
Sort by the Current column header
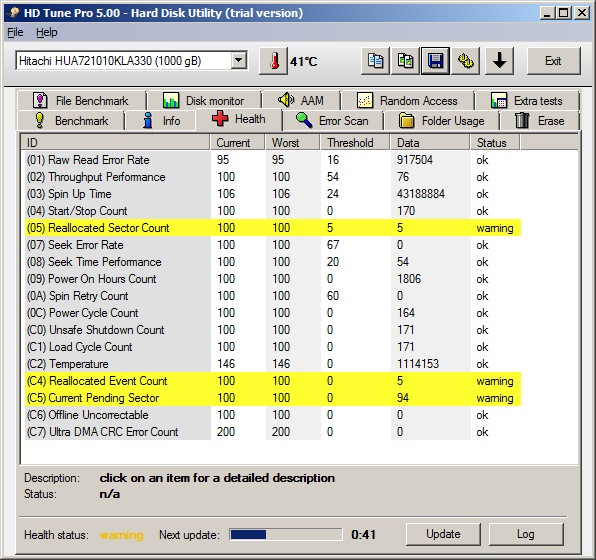237,143
